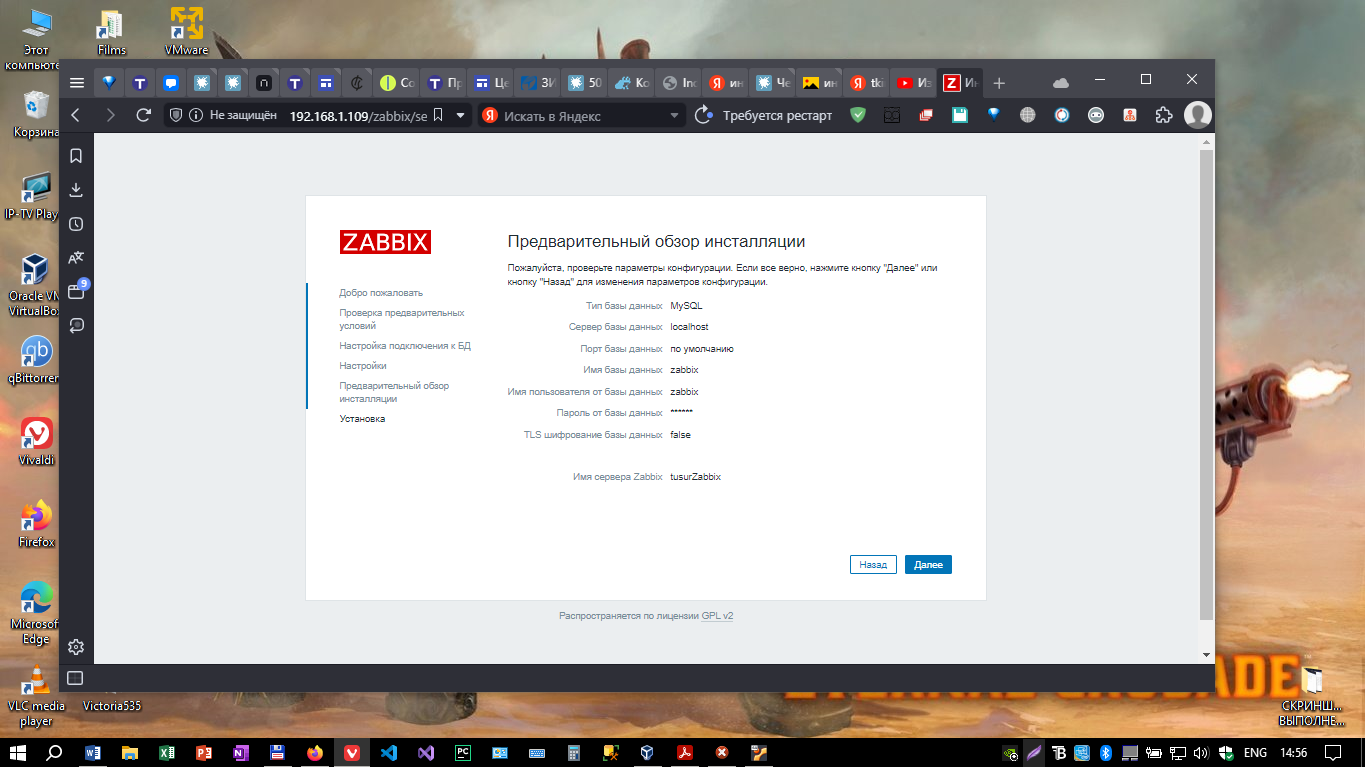
Task: Open the Films folder on desktop
Action: 112,32
